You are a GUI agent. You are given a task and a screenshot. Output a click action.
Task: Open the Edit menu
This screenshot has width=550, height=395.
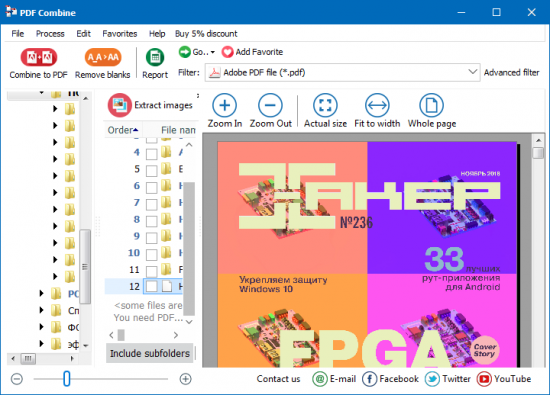tap(83, 34)
